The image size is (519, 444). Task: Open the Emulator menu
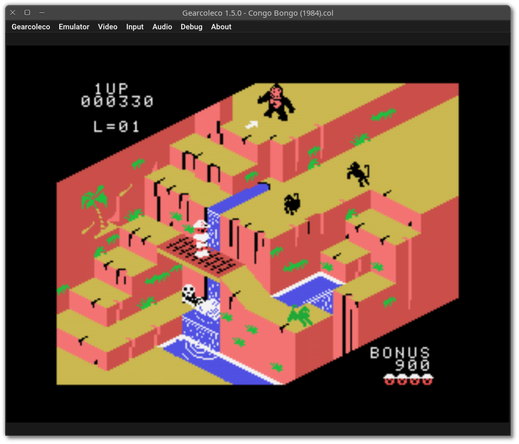click(x=74, y=27)
